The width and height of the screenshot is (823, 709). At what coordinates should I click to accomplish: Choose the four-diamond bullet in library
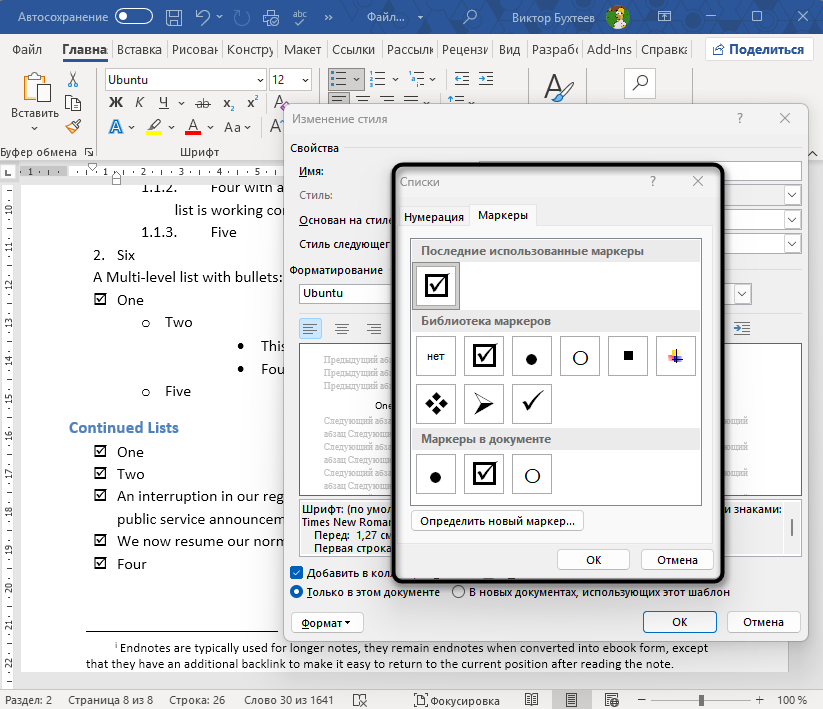436,404
